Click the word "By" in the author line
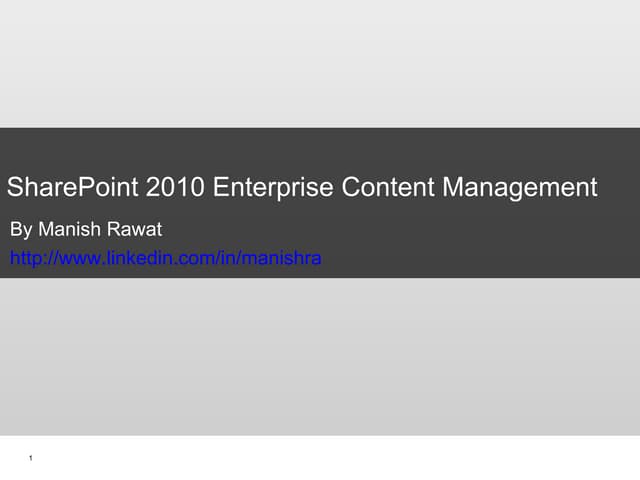Image resolution: width=640 pixels, height=480 pixels. [x=21, y=231]
